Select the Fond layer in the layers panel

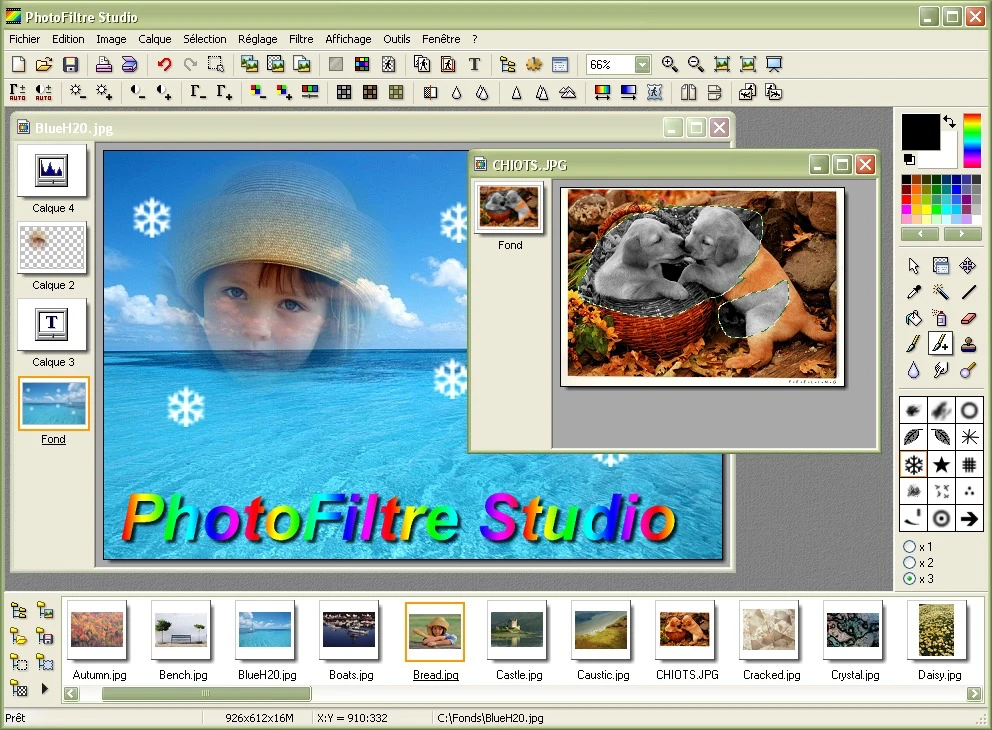click(53, 404)
